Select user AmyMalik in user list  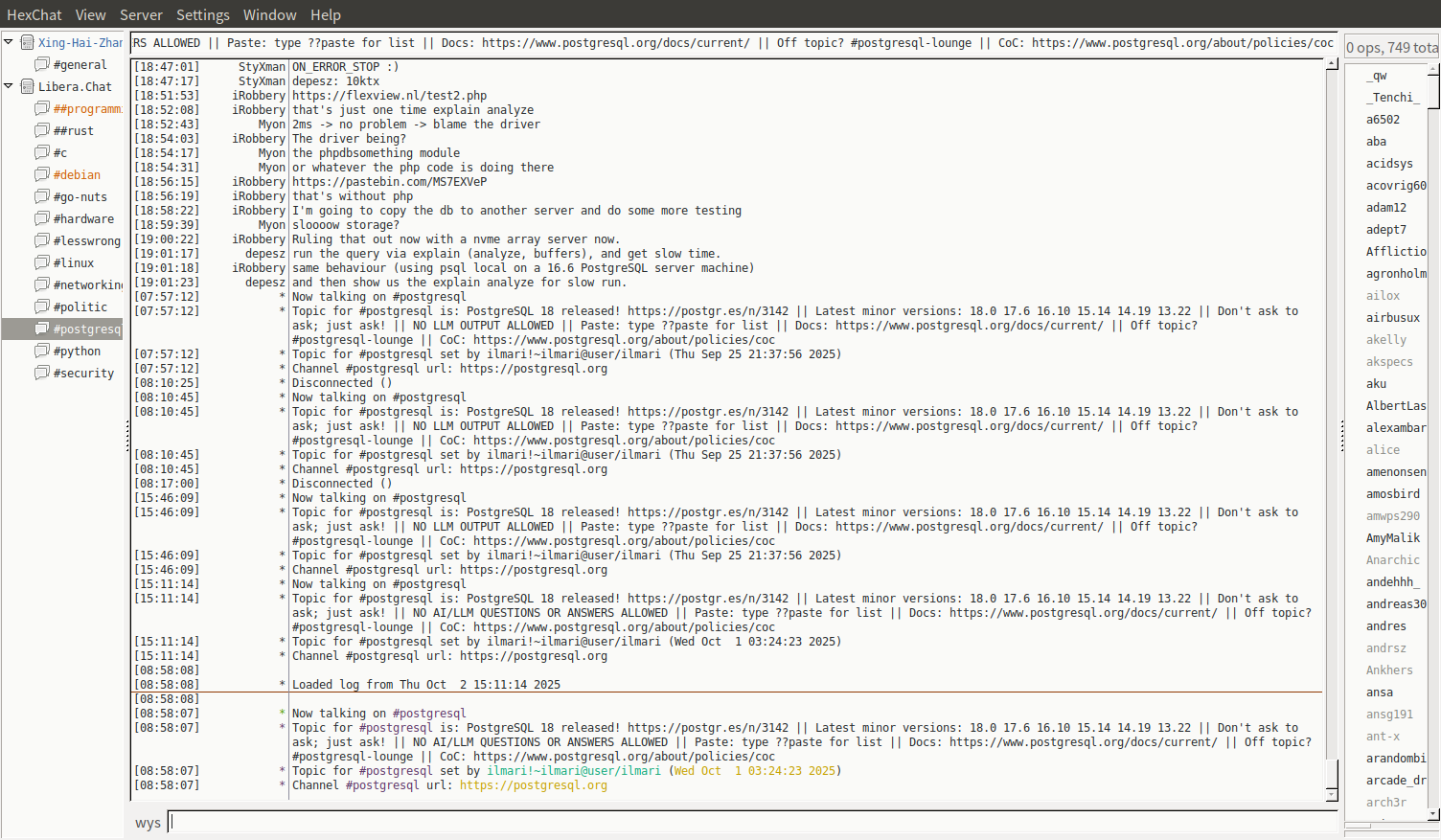(x=1392, y=538)
